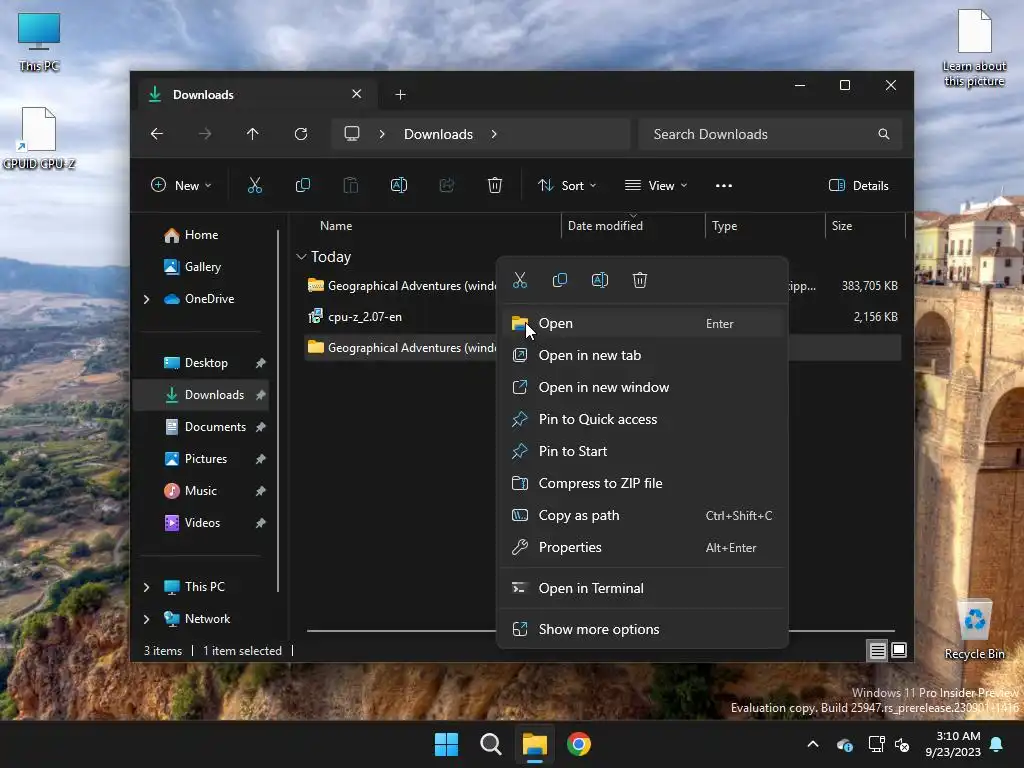This screenshot has height=768, width=1024.
Task: Show hidden icons in the system tray
Action: 813,744
